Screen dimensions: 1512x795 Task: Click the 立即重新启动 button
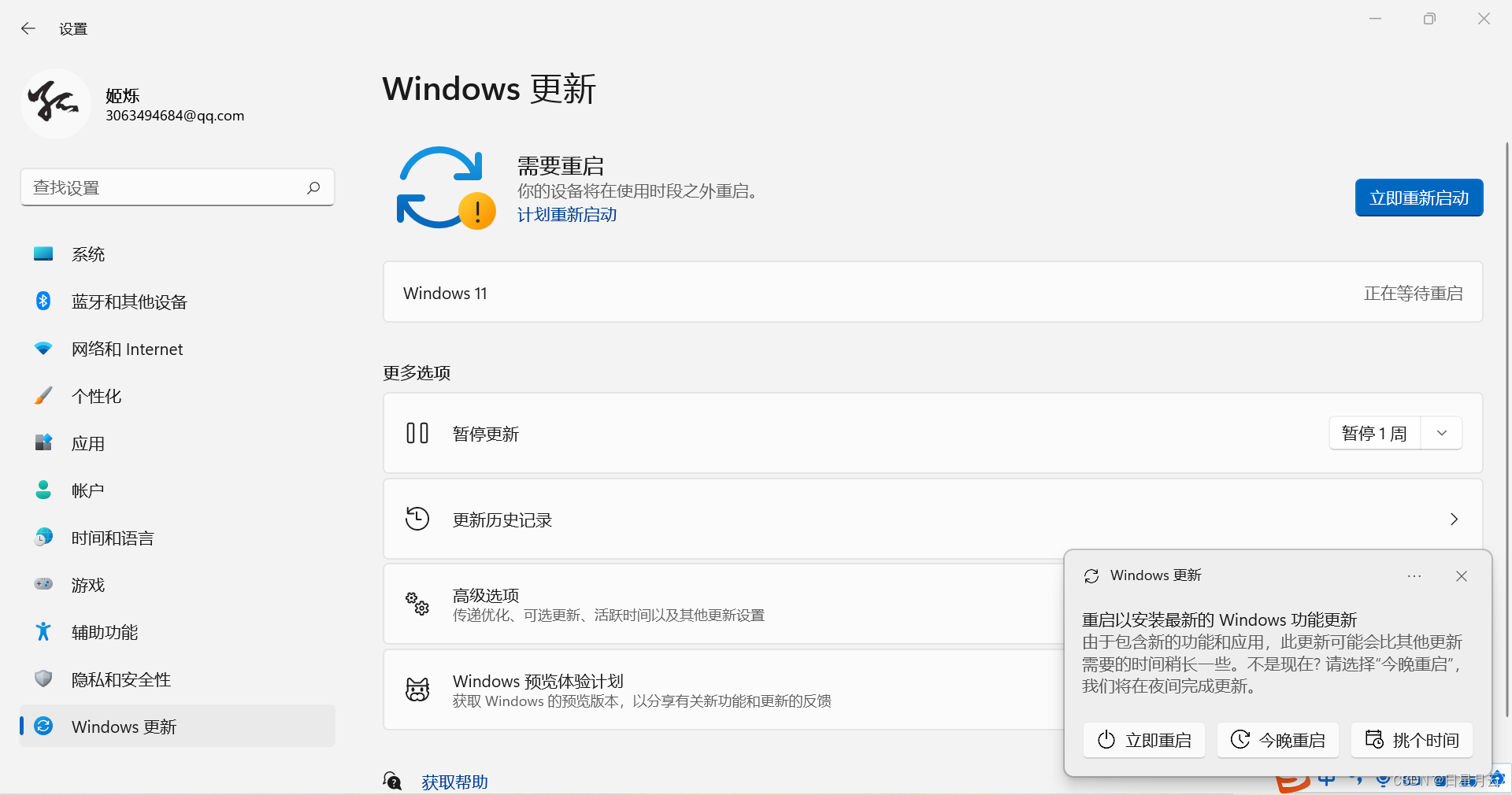click(1419, 198)
